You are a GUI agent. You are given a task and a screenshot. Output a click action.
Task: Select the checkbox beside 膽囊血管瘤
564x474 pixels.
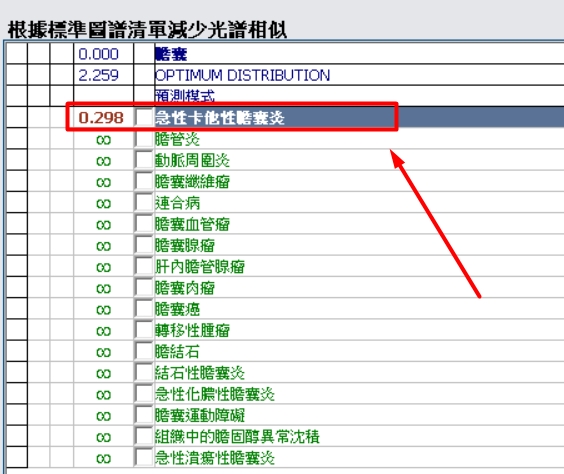pos(144,224)
